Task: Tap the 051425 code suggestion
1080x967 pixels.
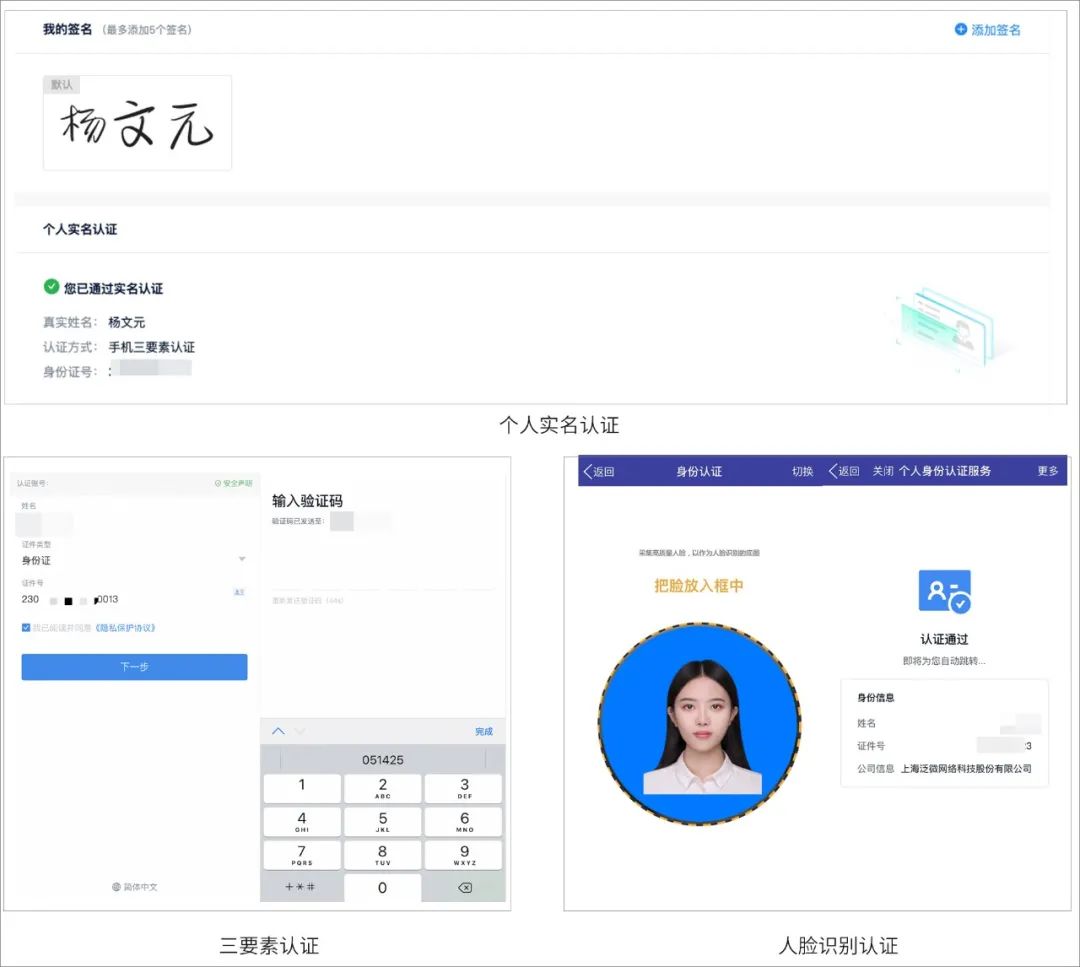Action: (383, 760)
